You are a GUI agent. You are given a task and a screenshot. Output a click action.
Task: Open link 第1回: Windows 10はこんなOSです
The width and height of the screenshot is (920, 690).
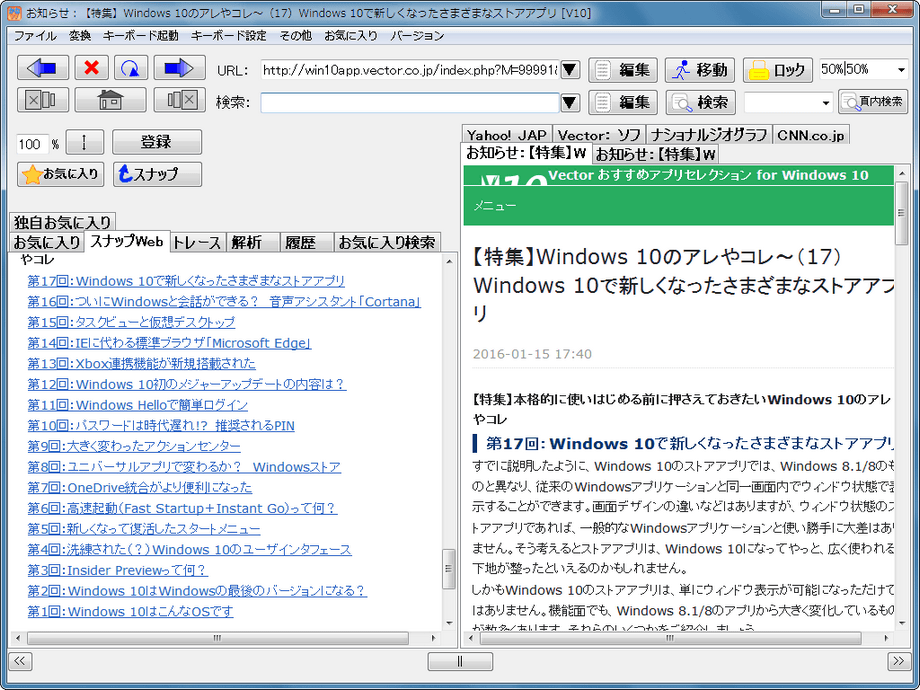130,611
